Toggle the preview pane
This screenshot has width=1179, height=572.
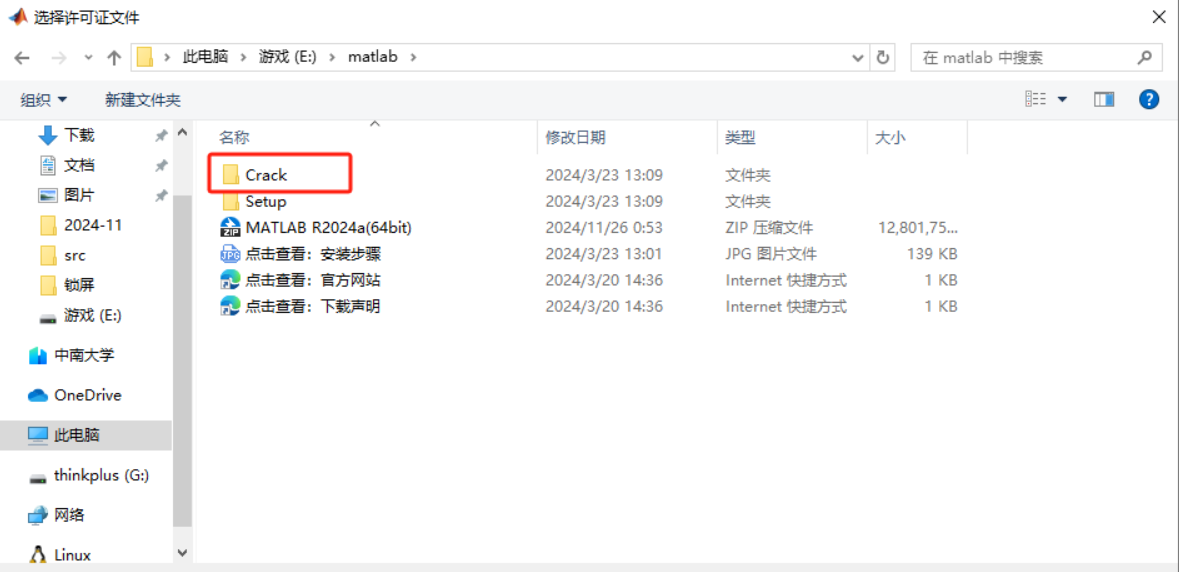tap(1104, 99)
